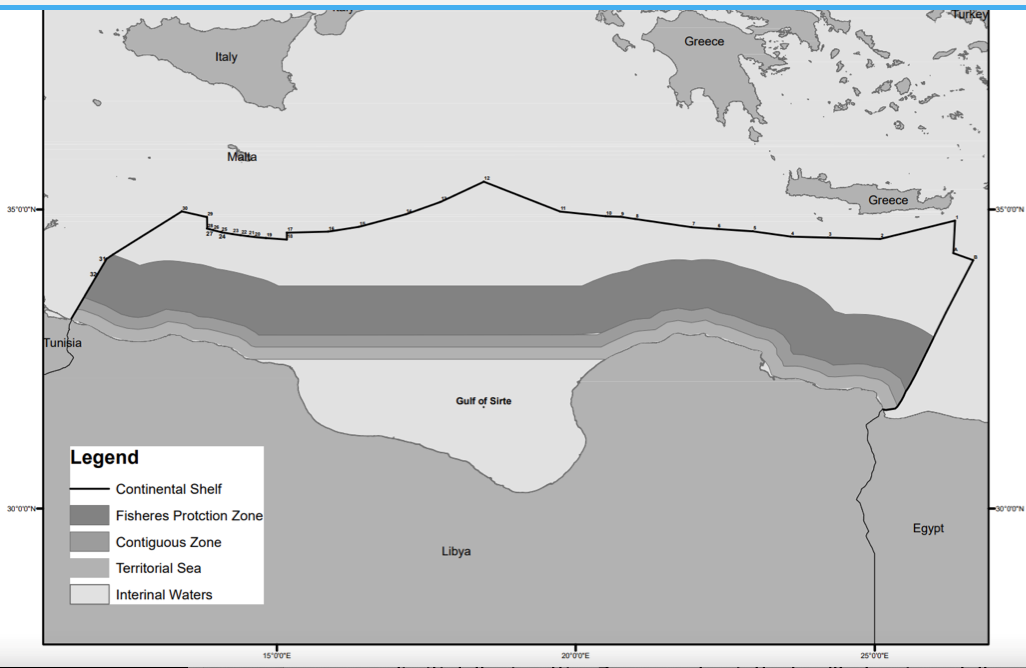Click the Contiguous Zone legend swatch
1026x668 pixels.
click(90, 542)
